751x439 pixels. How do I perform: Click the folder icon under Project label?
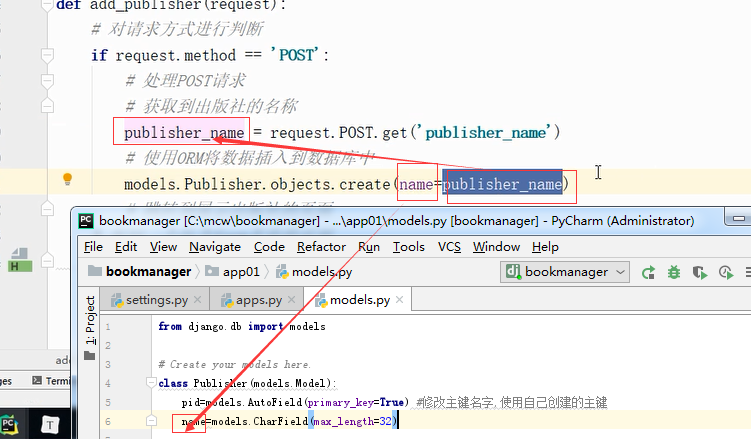point(89,356)
